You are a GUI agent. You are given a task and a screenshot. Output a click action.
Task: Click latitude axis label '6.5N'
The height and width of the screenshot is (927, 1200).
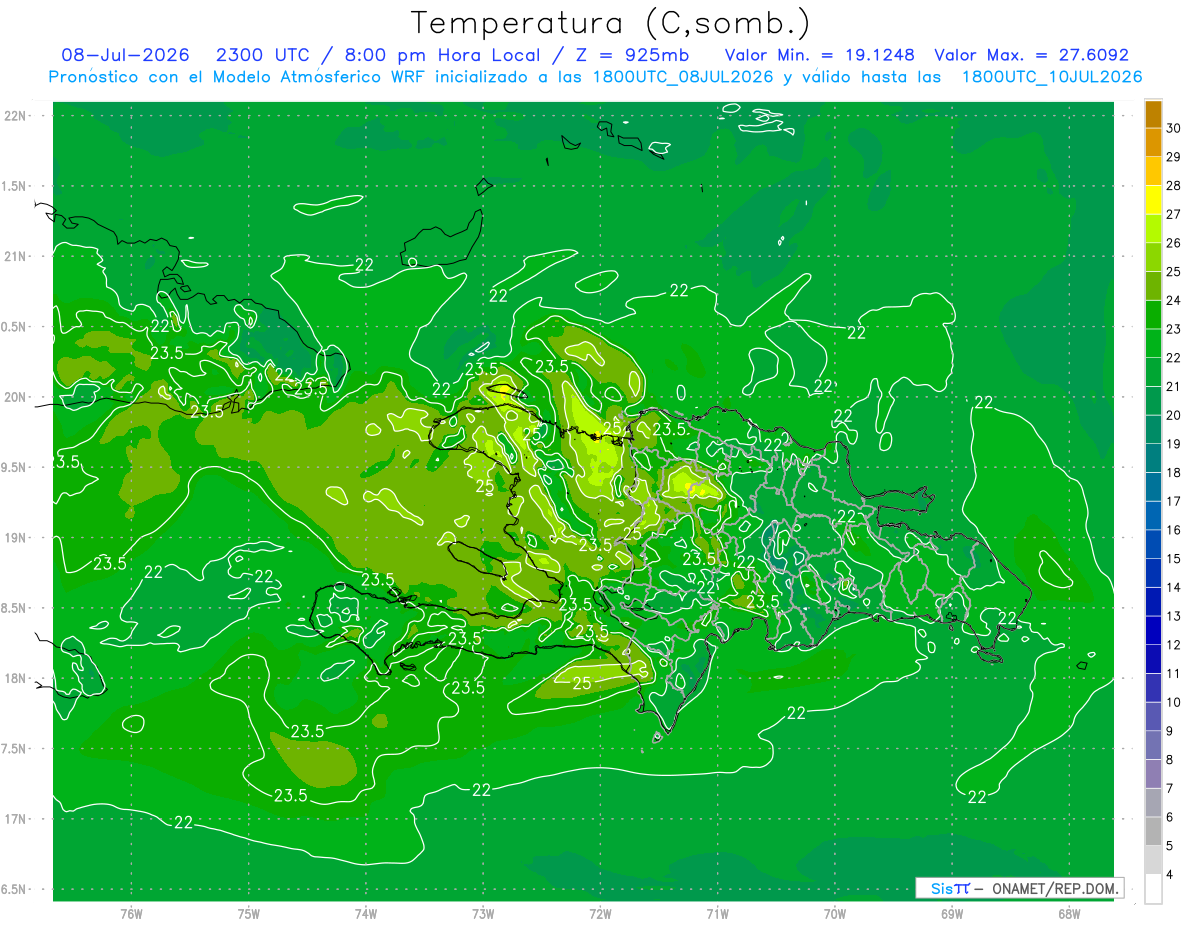pos(15,889)
